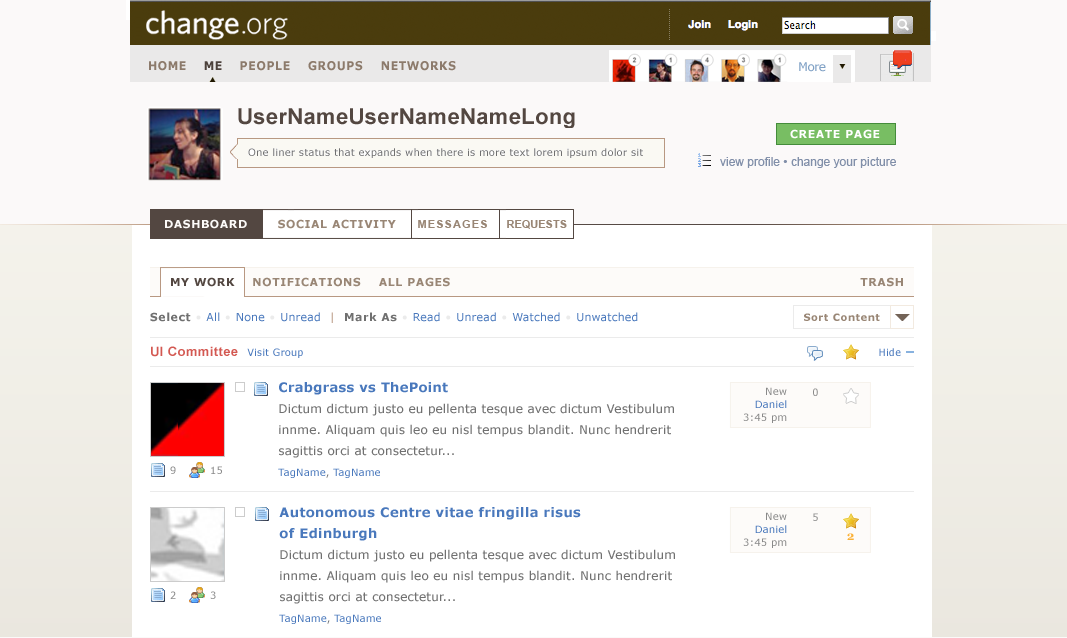Click the members icon with count 3
Screen dimensions: 1067x638
[197, 595]
